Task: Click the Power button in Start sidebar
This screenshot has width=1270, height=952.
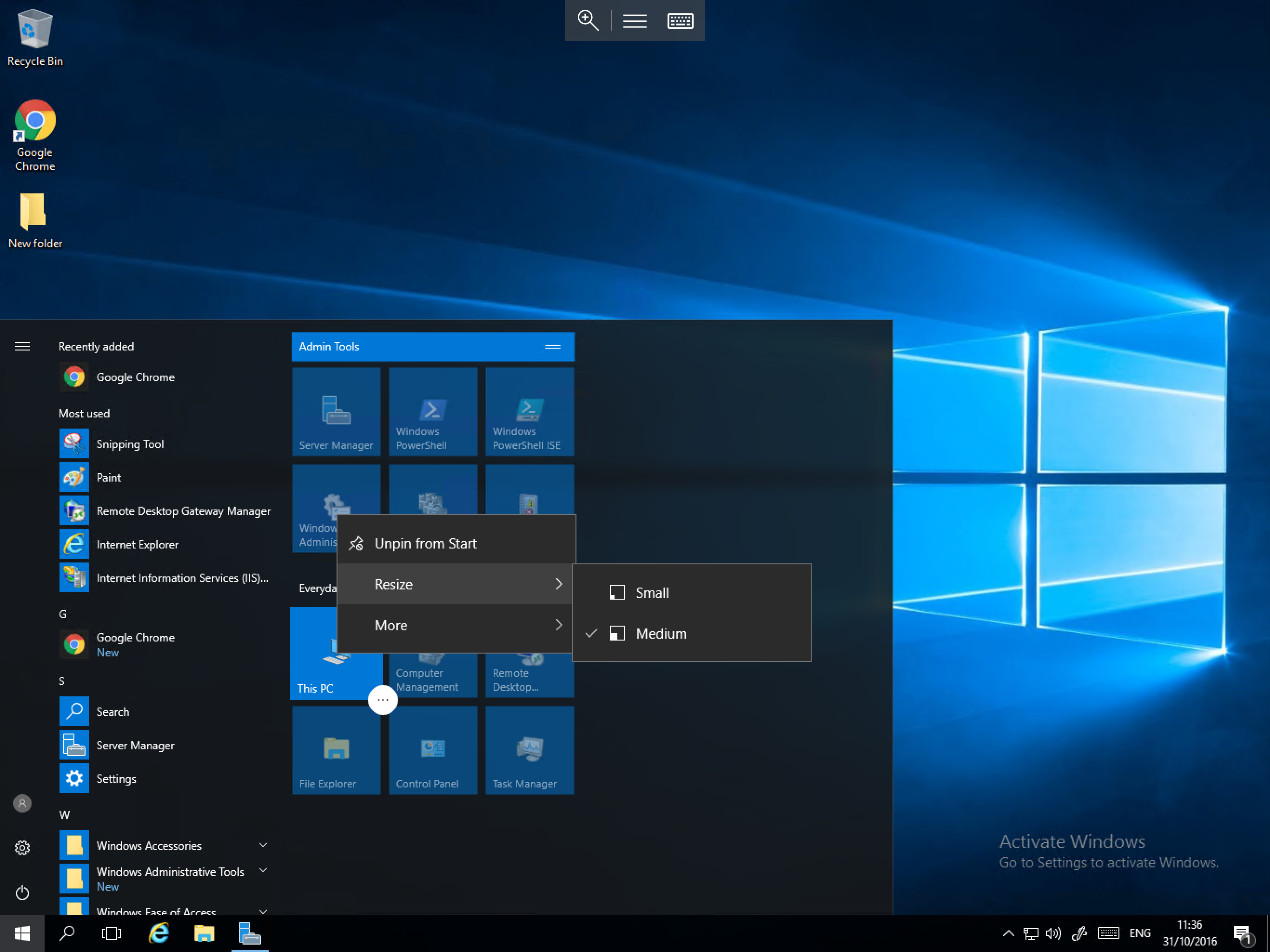Action: click(22, 892)
